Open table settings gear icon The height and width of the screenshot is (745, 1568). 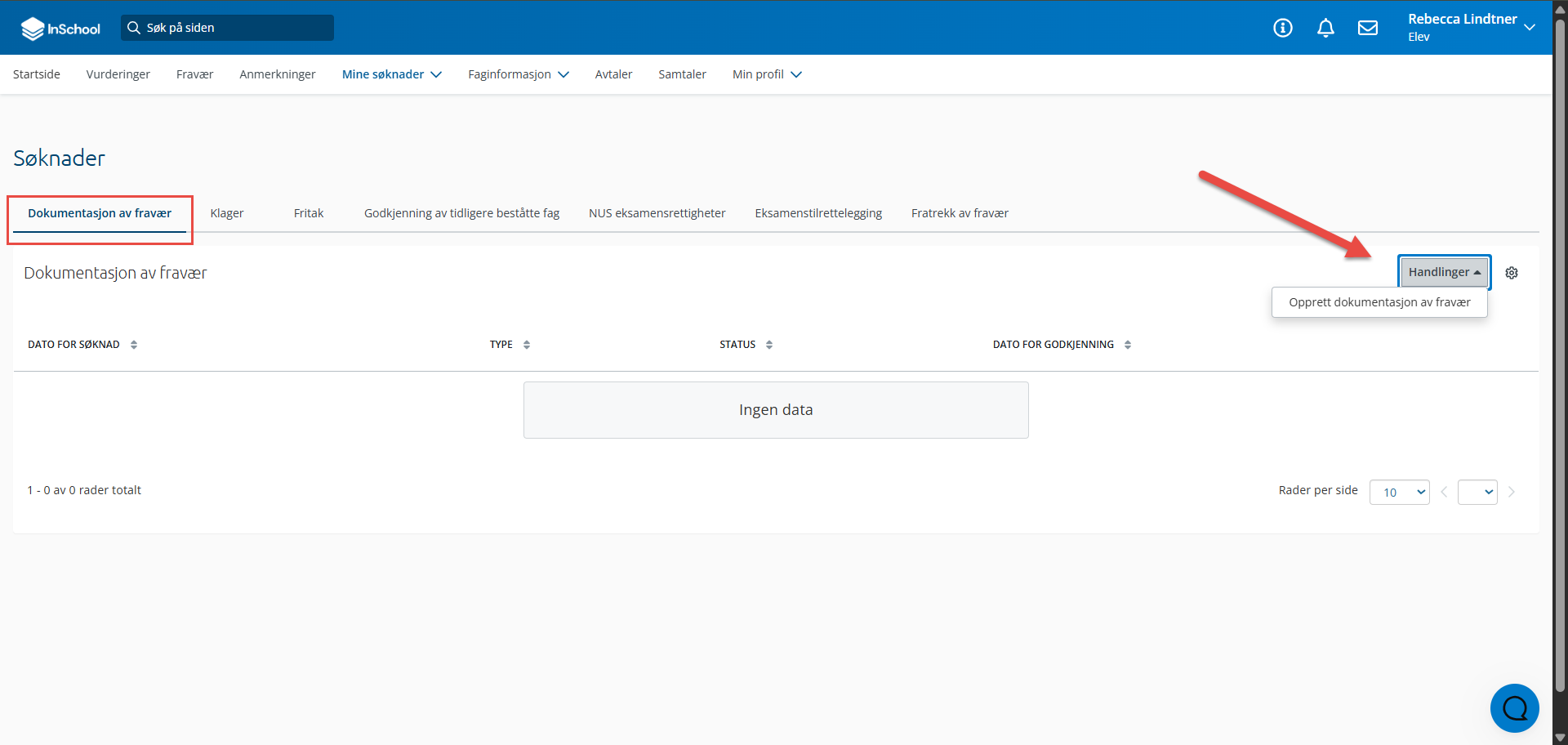coord(1512,273)
